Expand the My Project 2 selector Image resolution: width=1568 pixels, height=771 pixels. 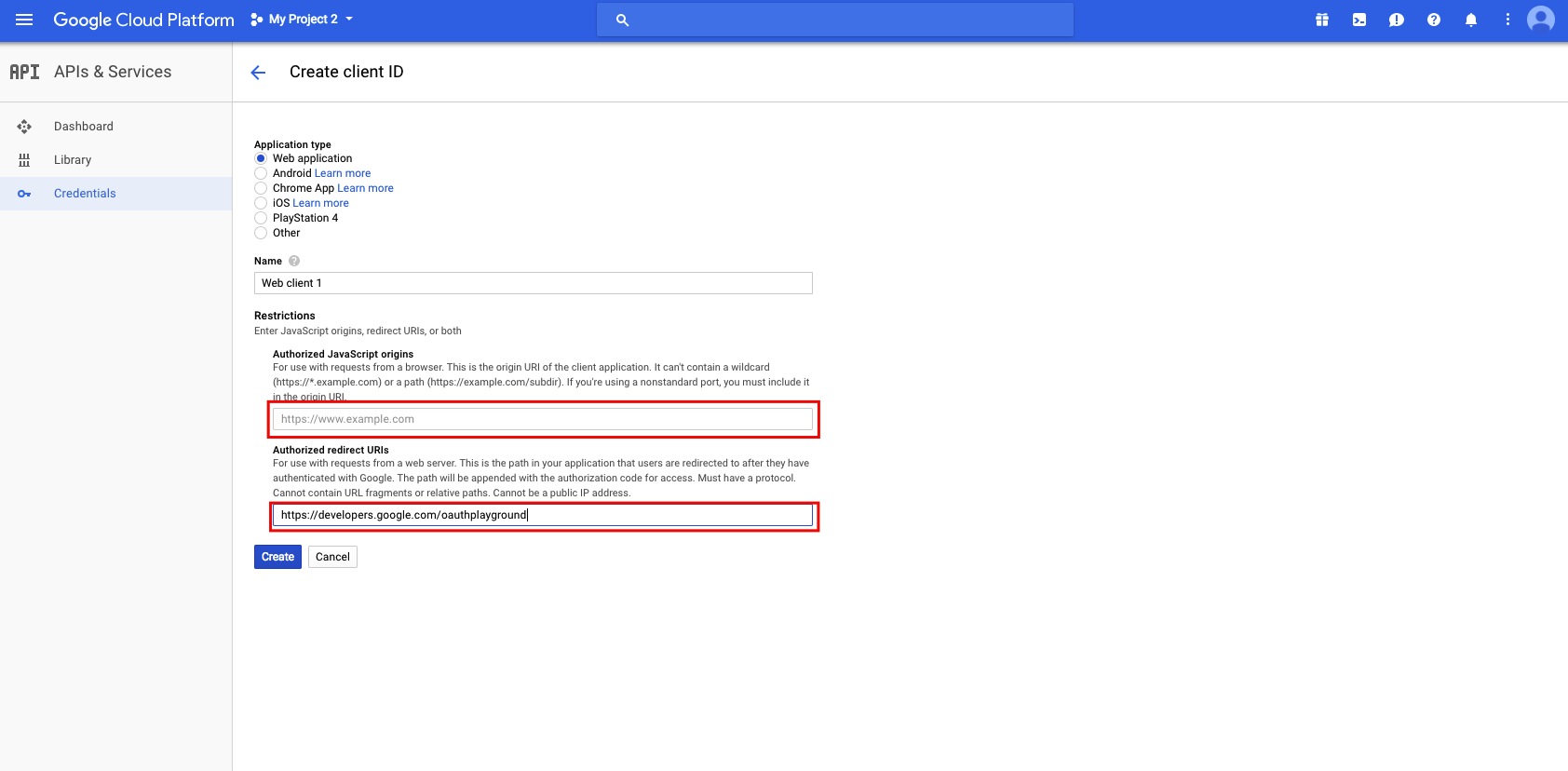(x=303, y=20)
